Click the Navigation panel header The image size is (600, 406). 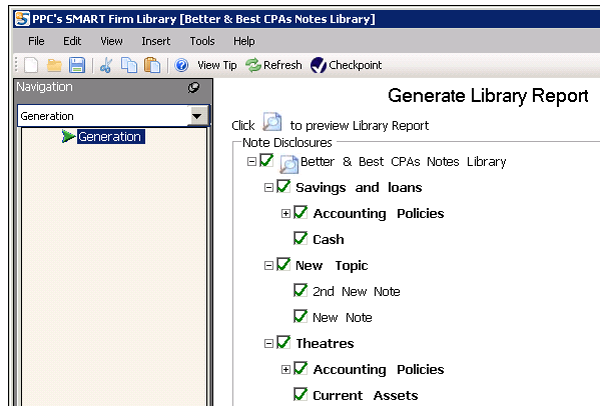tap(113, 88)
